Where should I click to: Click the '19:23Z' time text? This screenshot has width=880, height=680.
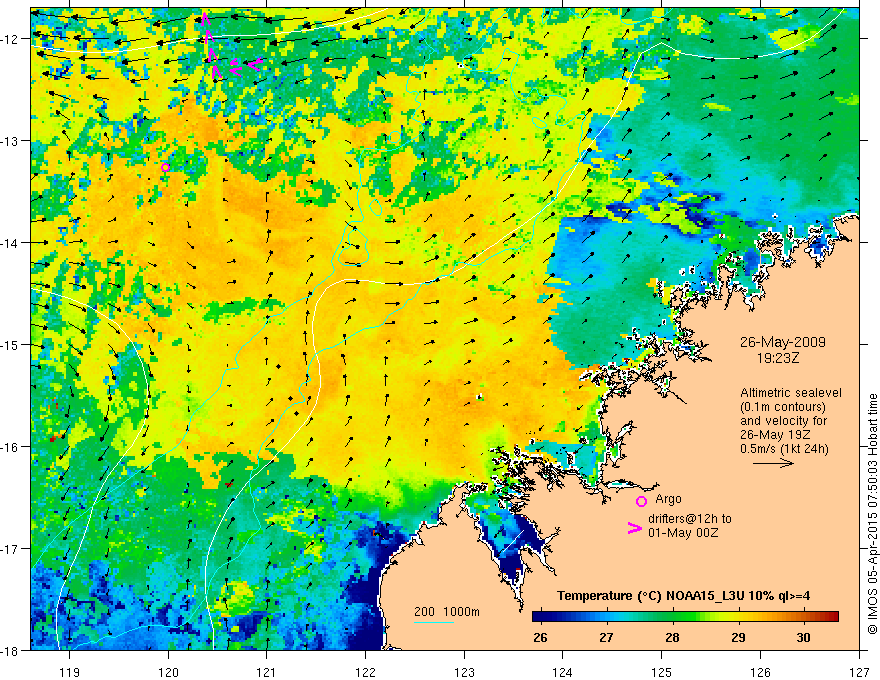coord(777,357)
